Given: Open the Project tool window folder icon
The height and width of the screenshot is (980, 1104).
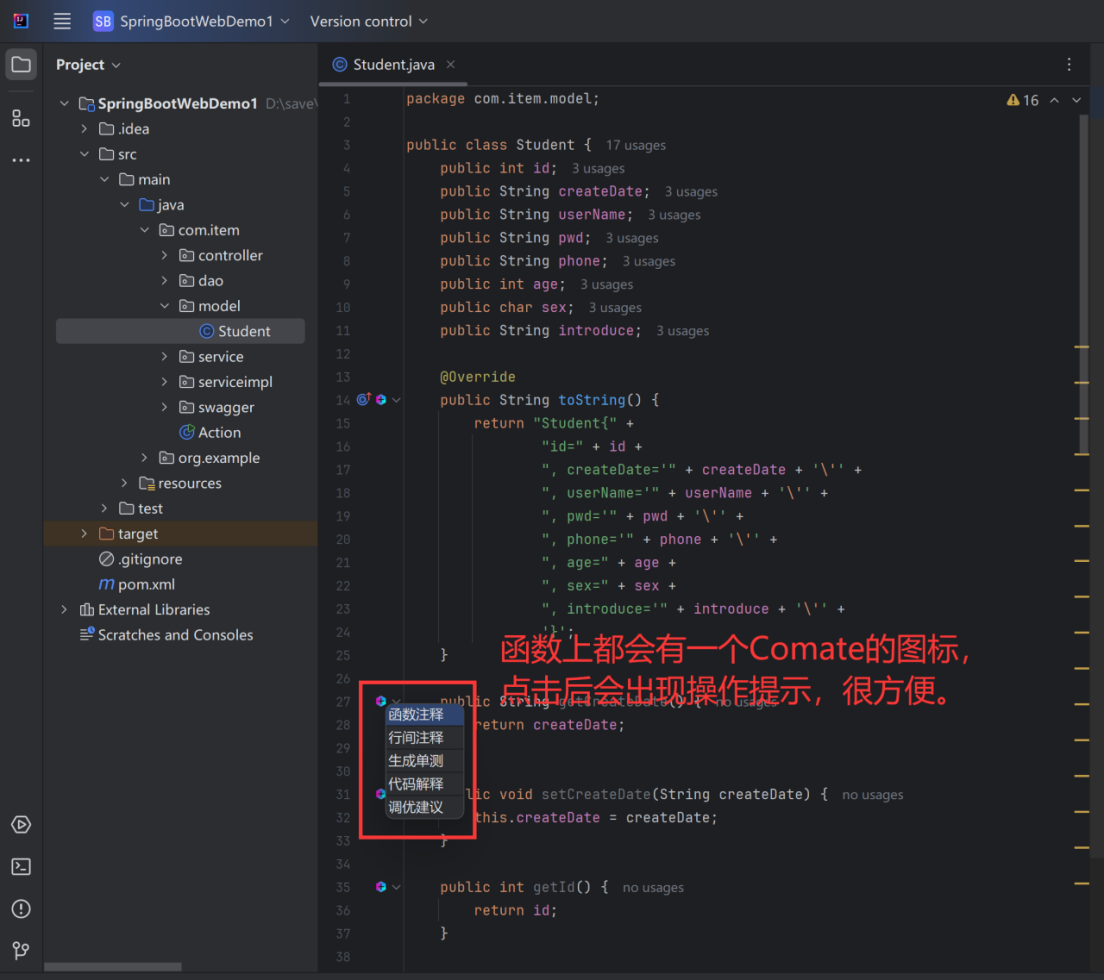Looking at the screenshot, I should click(21, 65).
